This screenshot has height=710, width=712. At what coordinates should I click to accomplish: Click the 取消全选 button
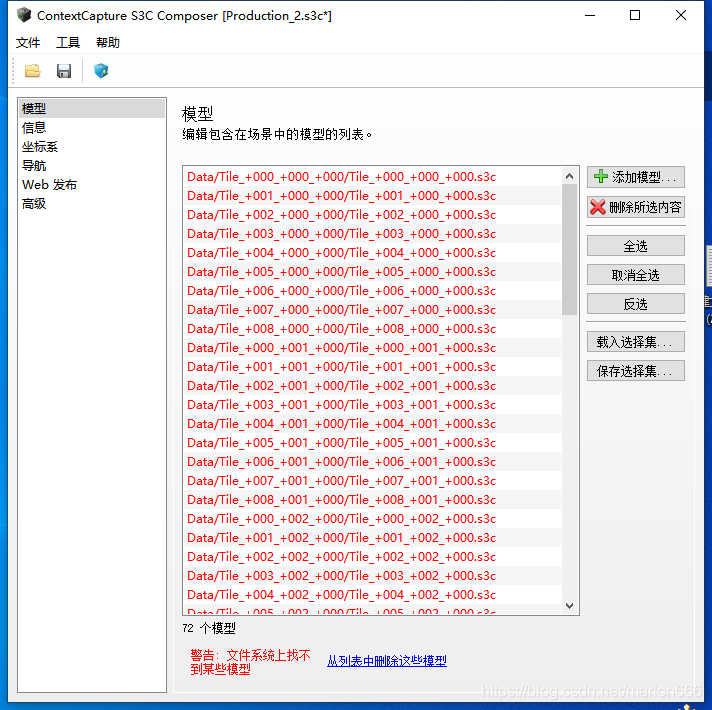click(x=635, y=275)
